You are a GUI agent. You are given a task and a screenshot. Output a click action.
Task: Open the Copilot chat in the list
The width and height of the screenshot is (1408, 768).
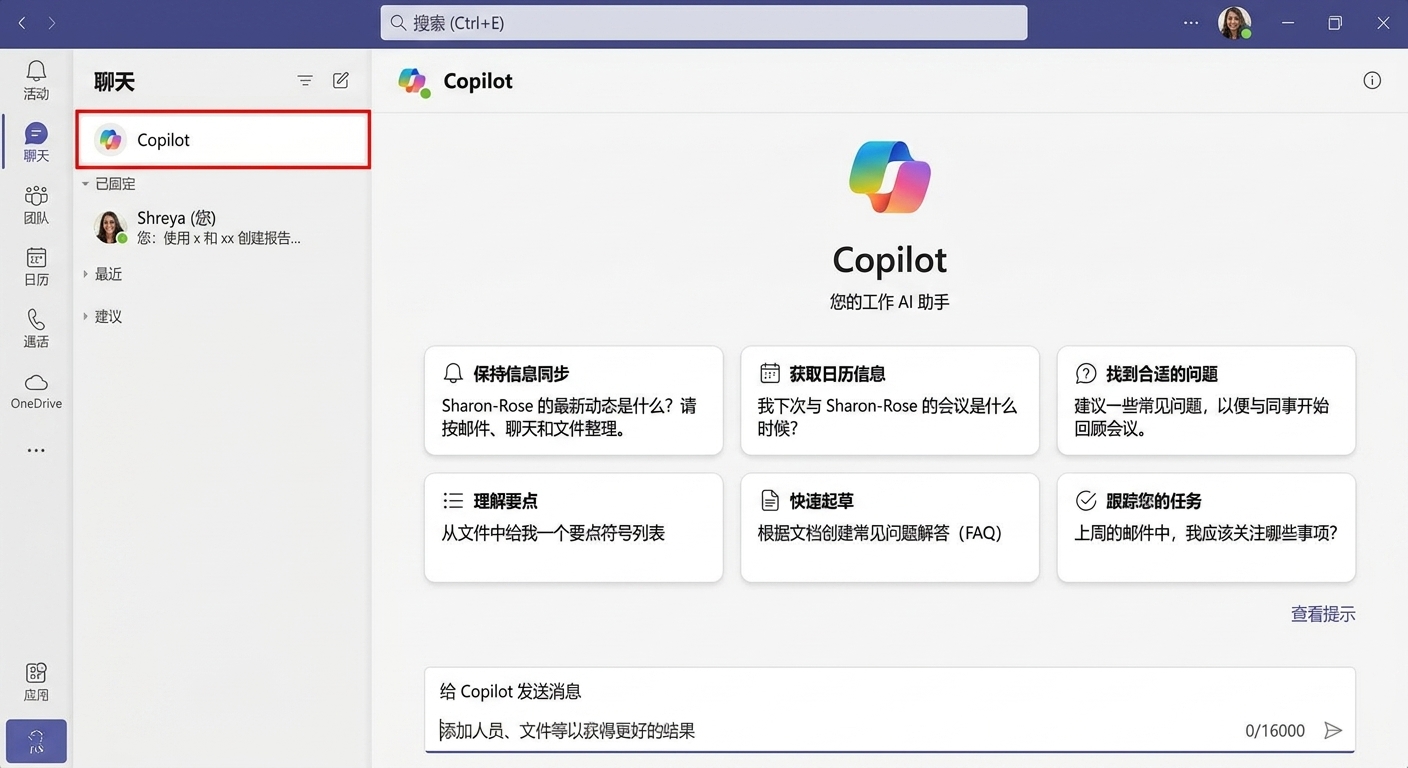click(223, 140)
